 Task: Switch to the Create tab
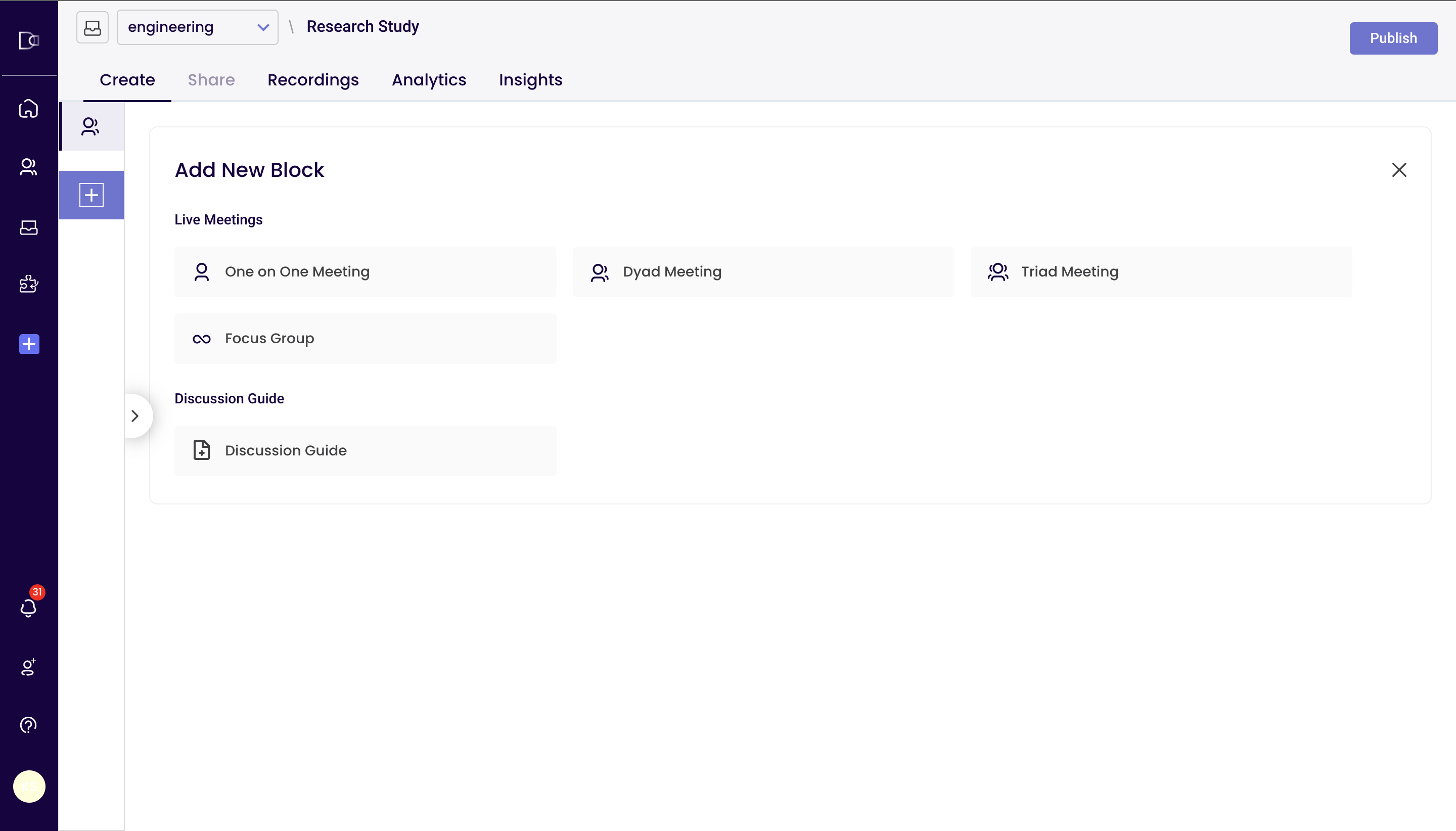pos(127,80)
